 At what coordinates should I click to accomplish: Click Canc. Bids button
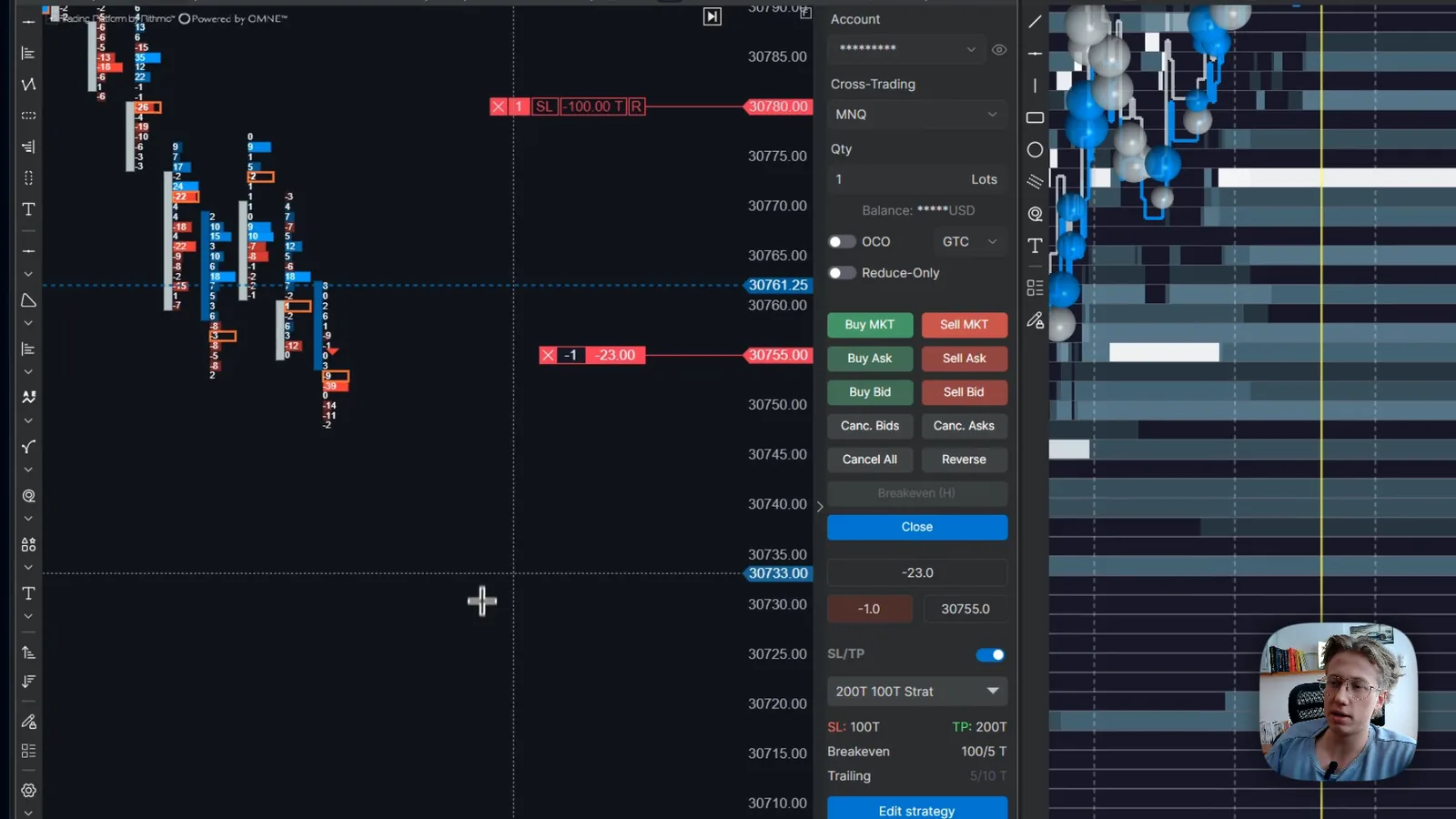point(870,426)
